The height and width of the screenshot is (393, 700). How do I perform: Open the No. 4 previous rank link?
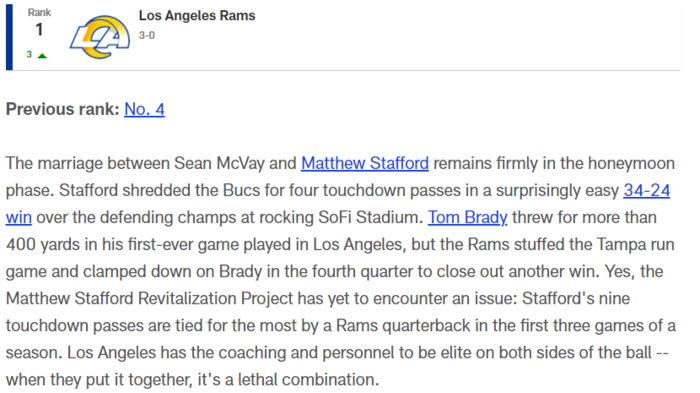pyautogui.click(x=144, y=109)
